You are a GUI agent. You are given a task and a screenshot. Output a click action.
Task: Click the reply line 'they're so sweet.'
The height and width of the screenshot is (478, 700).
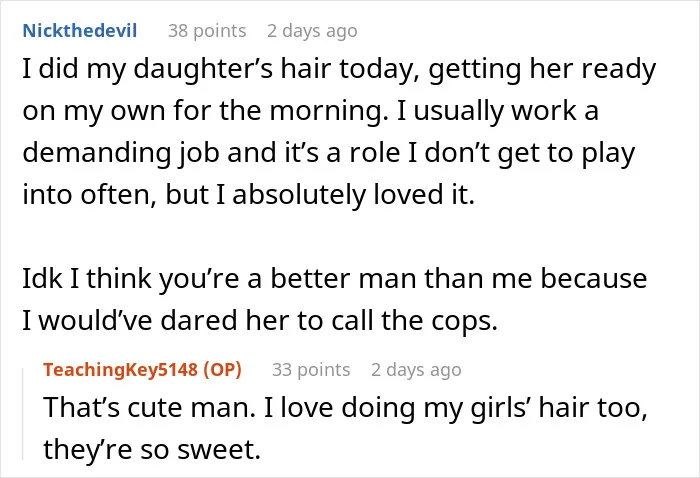coord(152,449)
